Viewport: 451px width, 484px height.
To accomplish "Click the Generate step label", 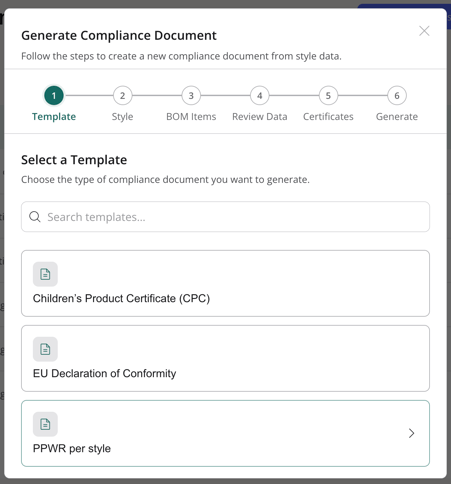I will [397, 117].
